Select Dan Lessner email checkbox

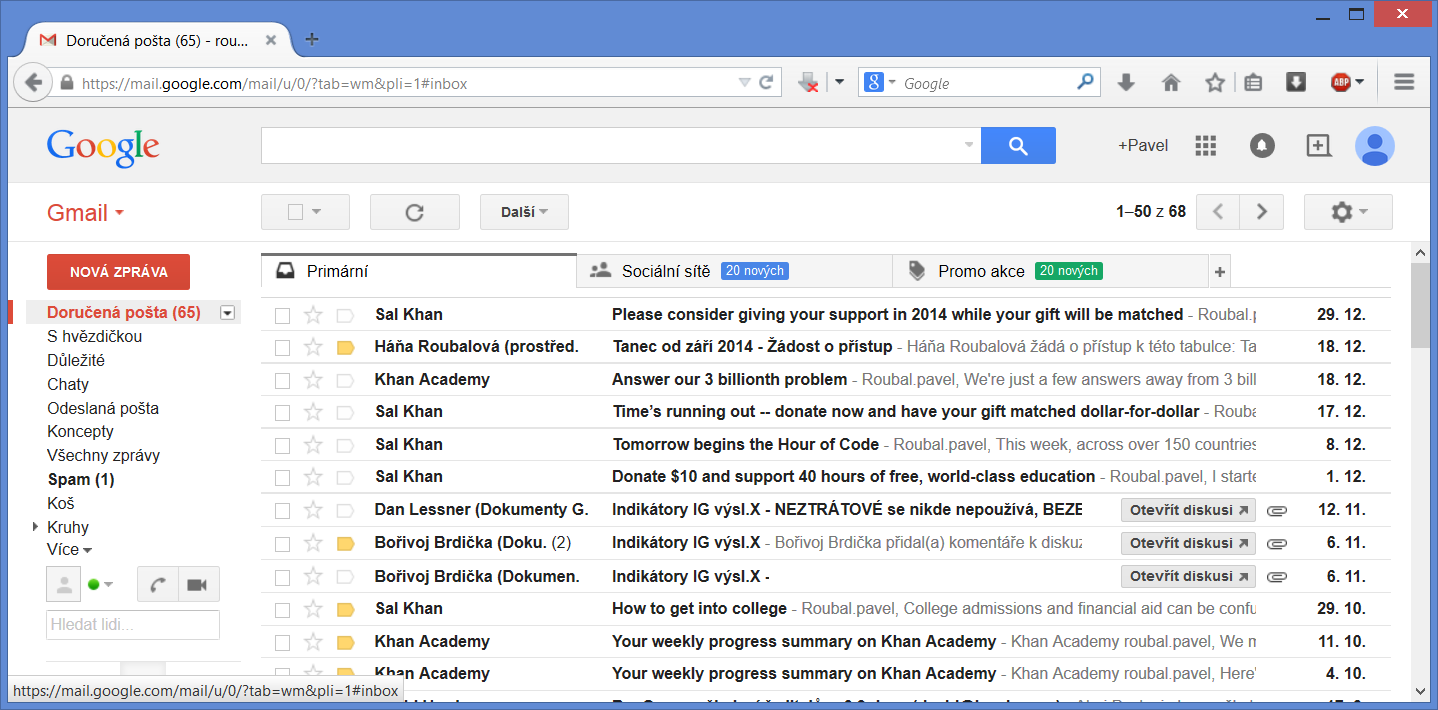[x=283, y=510]
